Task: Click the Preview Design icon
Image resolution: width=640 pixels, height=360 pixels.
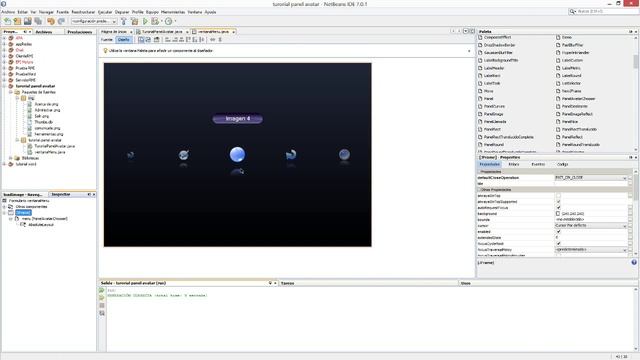Action: pos(156,40)
